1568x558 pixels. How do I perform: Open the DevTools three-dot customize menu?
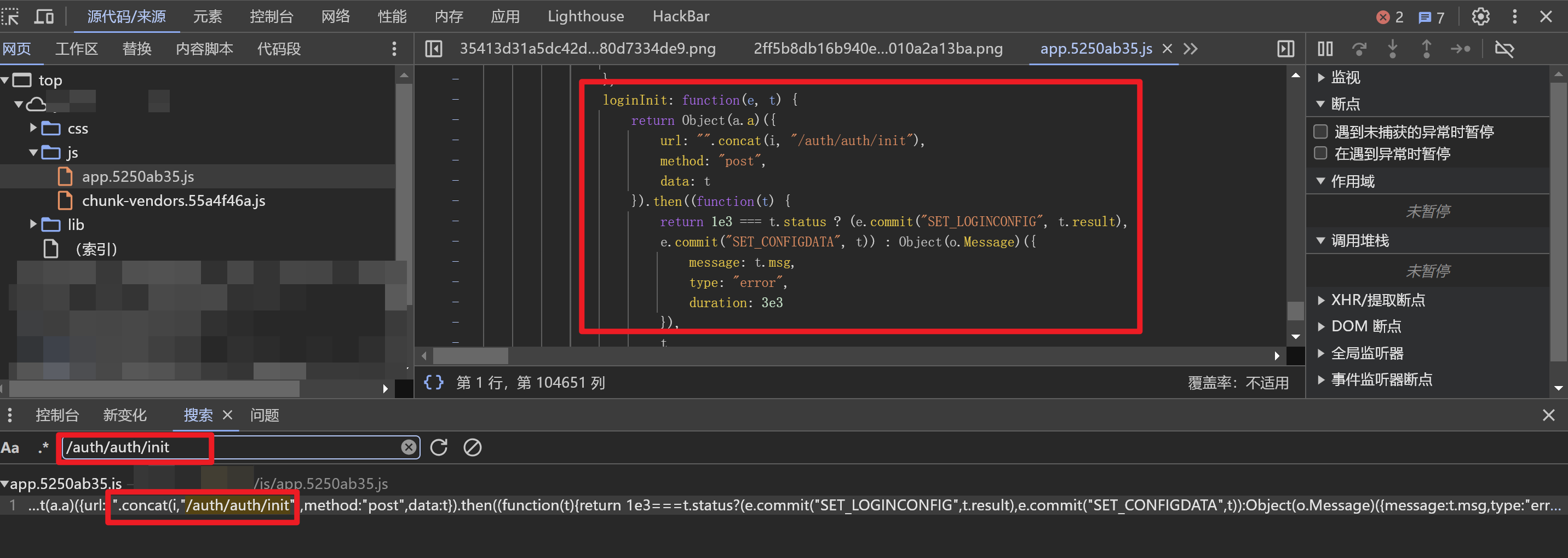click(x=1514, y=16)
